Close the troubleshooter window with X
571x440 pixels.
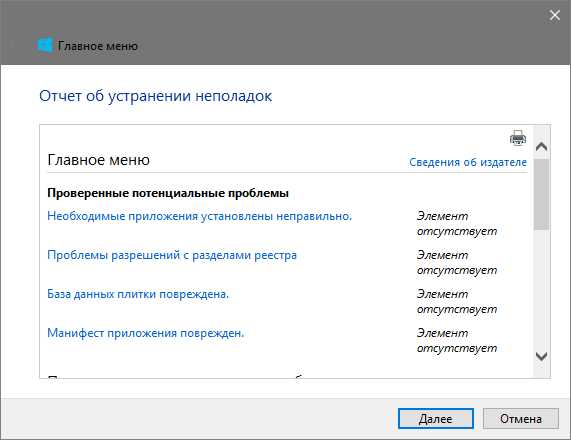coord(555,15)
